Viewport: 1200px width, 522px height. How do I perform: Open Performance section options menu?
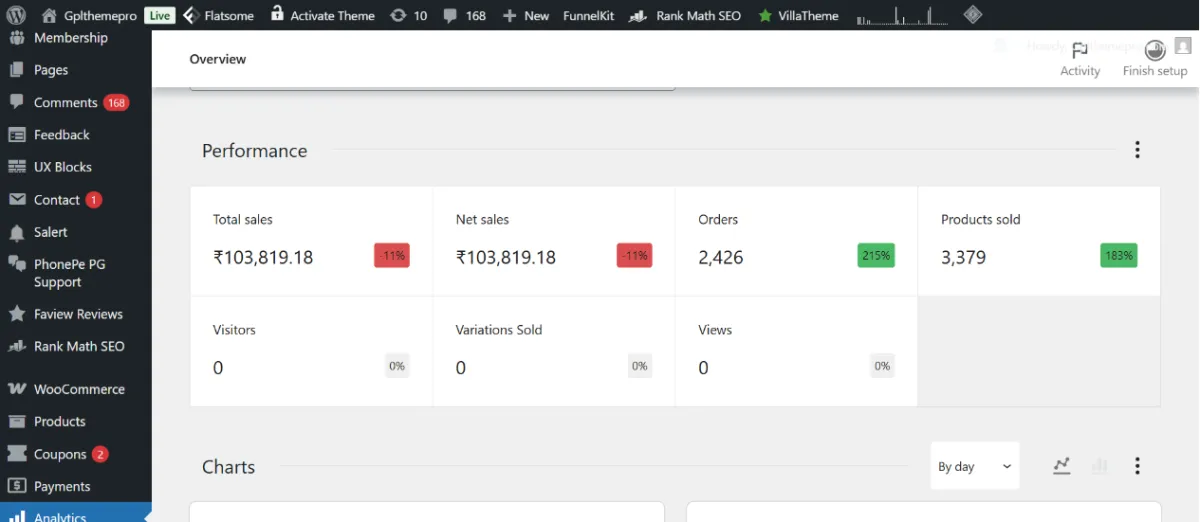[1137, 150]
